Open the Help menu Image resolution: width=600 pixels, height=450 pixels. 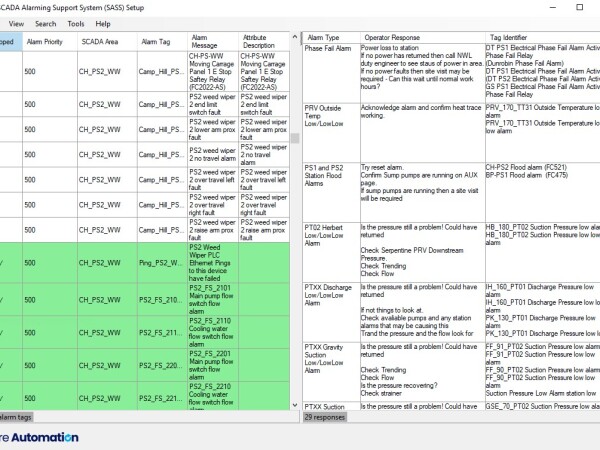click(x=103, y=24)
